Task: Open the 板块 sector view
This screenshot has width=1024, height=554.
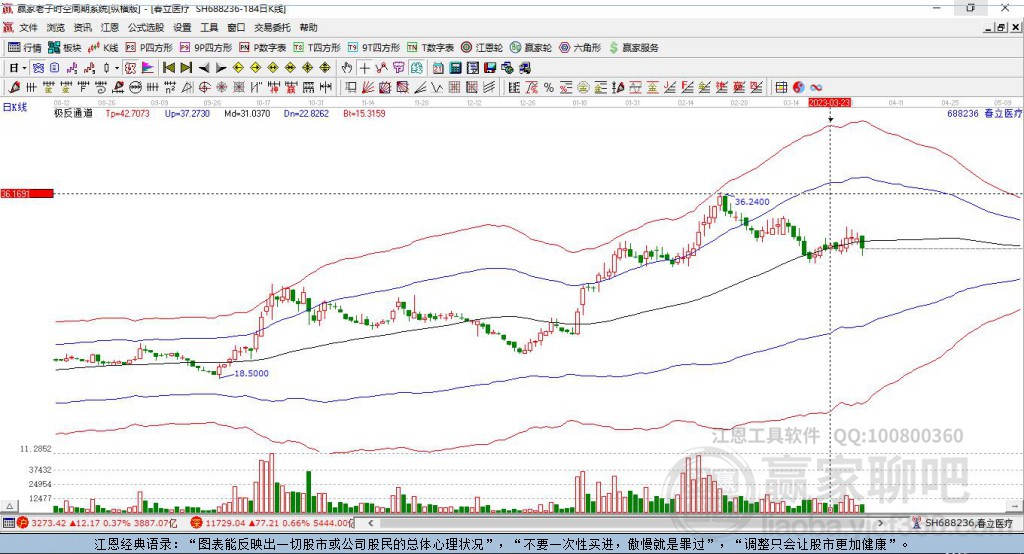Action: coord(65,48)
